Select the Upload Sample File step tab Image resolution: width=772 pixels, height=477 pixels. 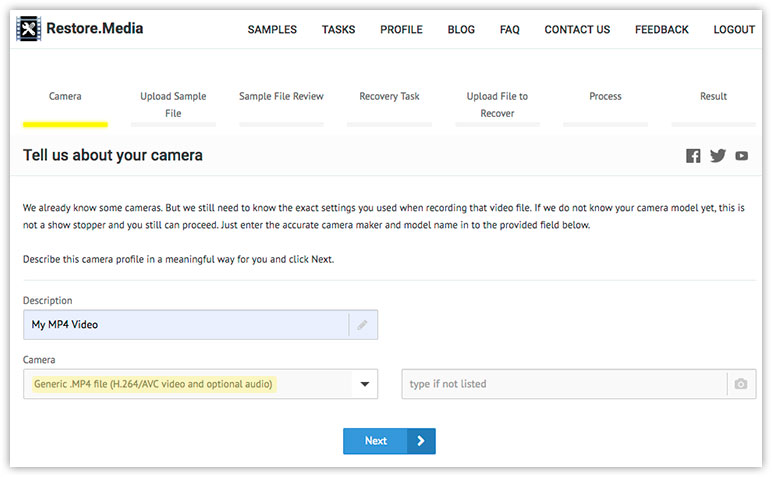click(x=173, y=105)
